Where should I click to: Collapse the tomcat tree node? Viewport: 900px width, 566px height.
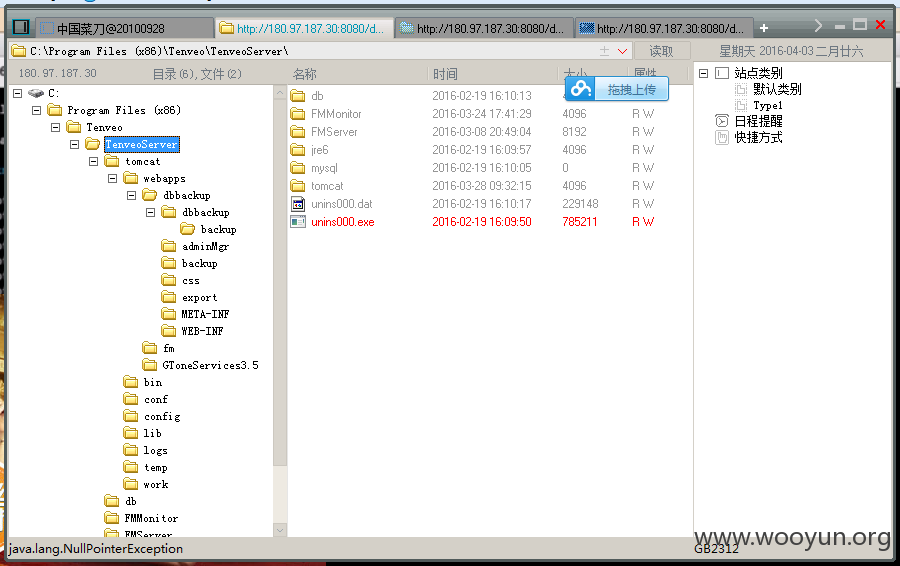(93, 161)
